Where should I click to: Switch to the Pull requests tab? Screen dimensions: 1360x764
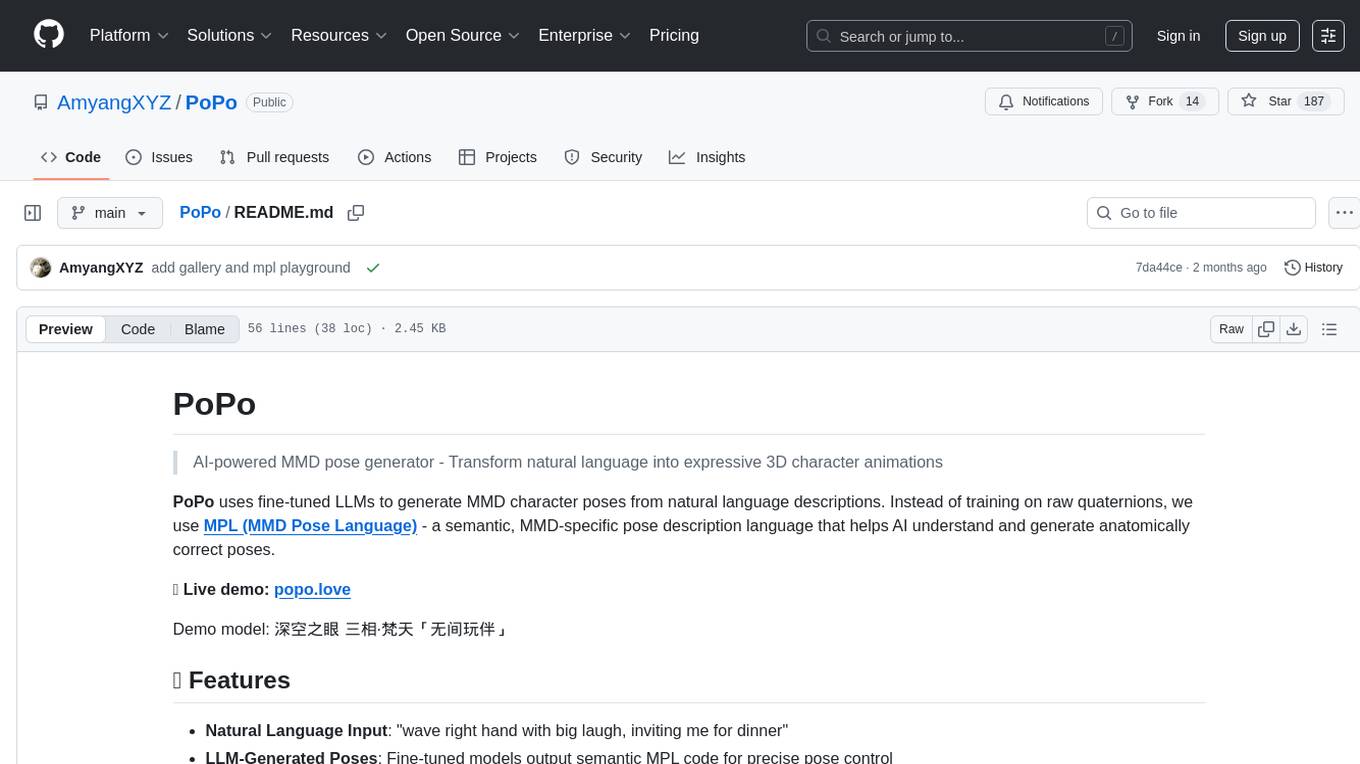click(274, 157)
